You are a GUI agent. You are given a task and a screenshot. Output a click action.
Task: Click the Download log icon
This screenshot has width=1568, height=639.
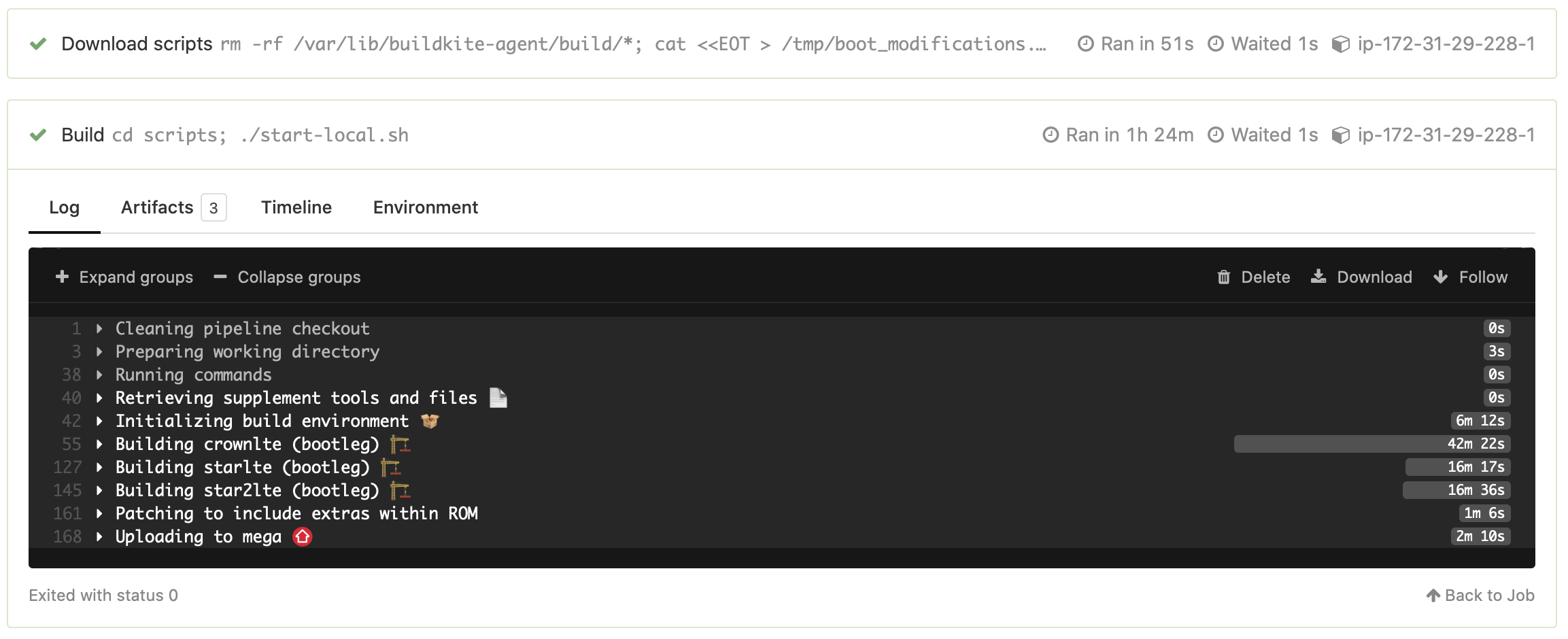point(1318,277)
